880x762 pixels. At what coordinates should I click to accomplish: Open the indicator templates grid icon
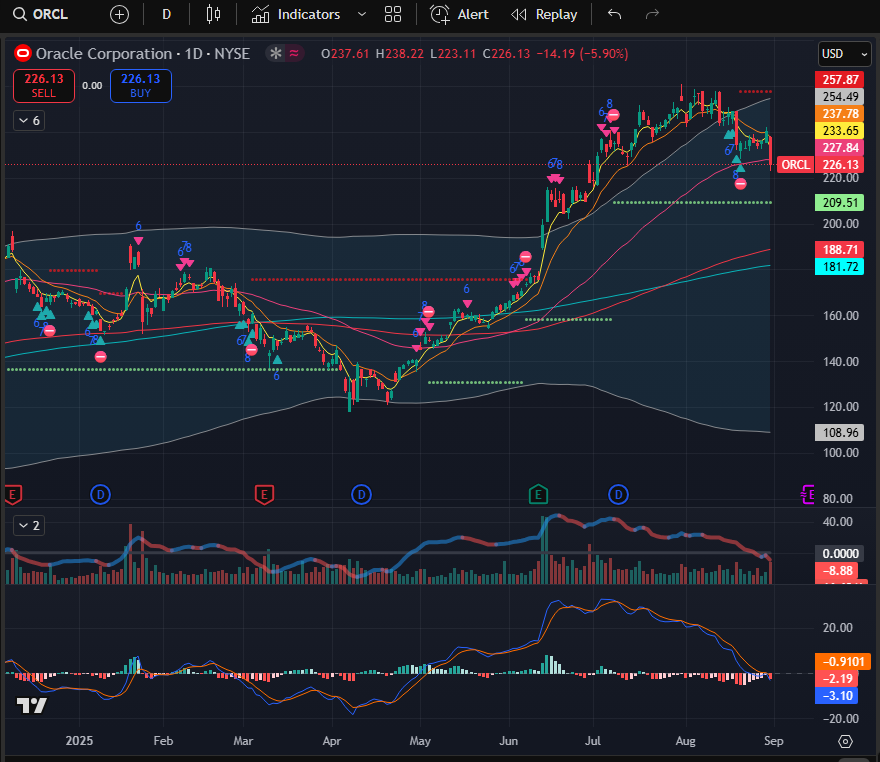tap(393, 14)
